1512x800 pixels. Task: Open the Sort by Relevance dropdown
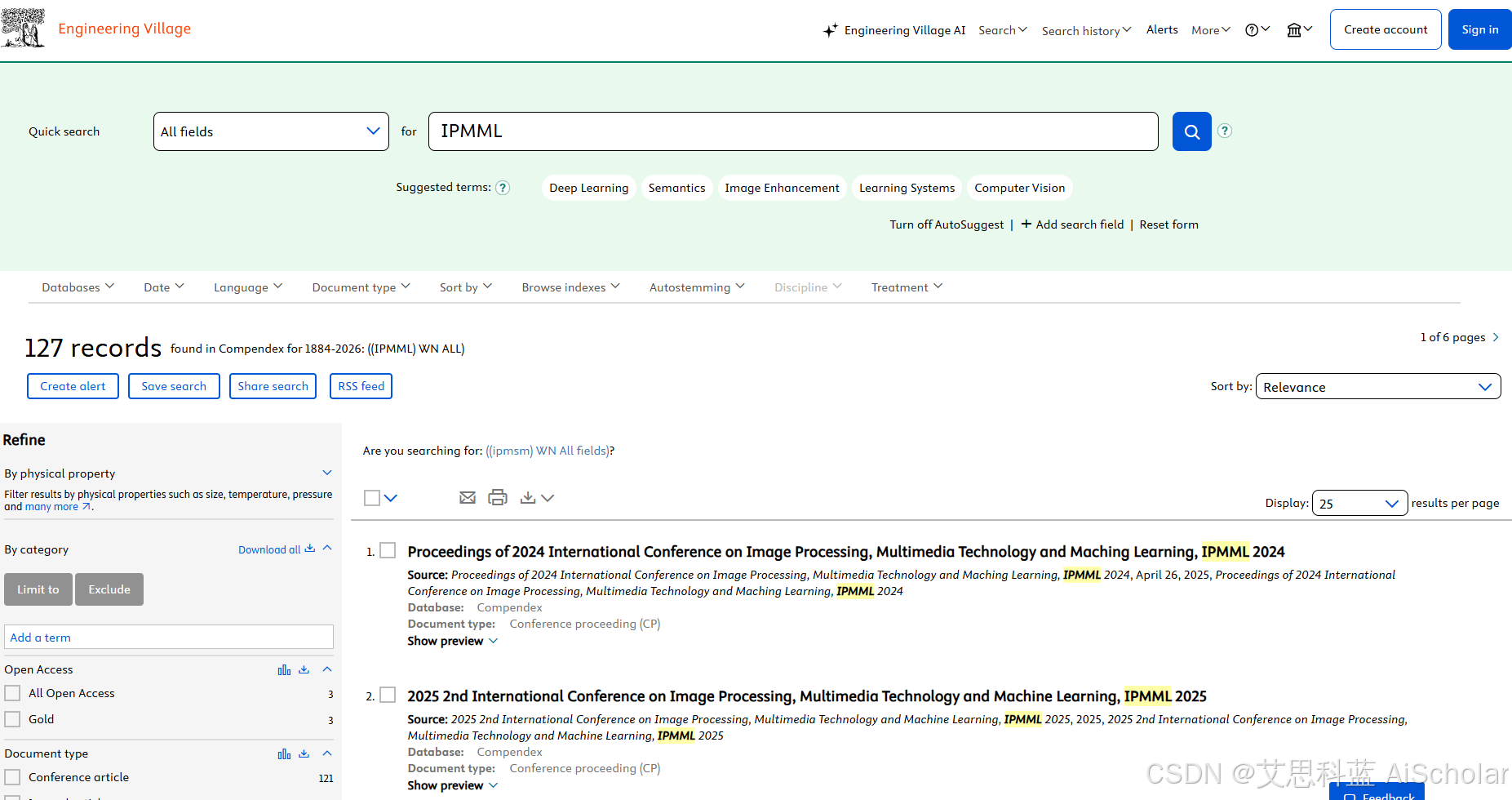(1378, 386)
